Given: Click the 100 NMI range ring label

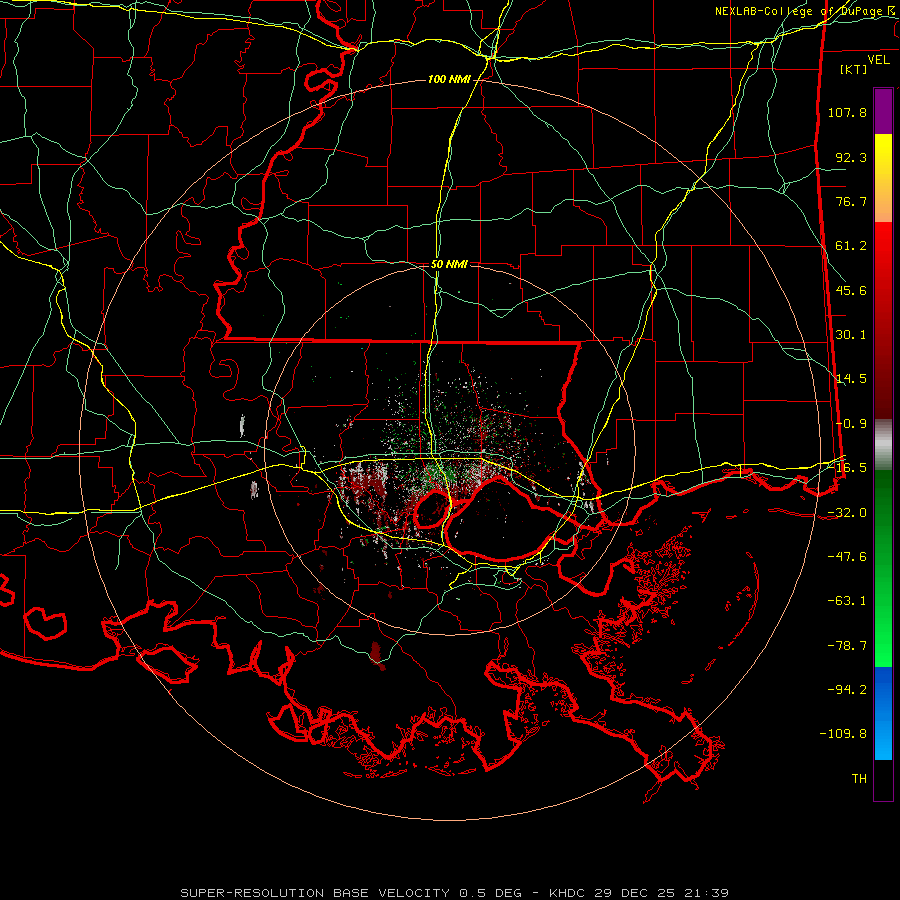Looking at the screenshot, I should click(449, 79).
